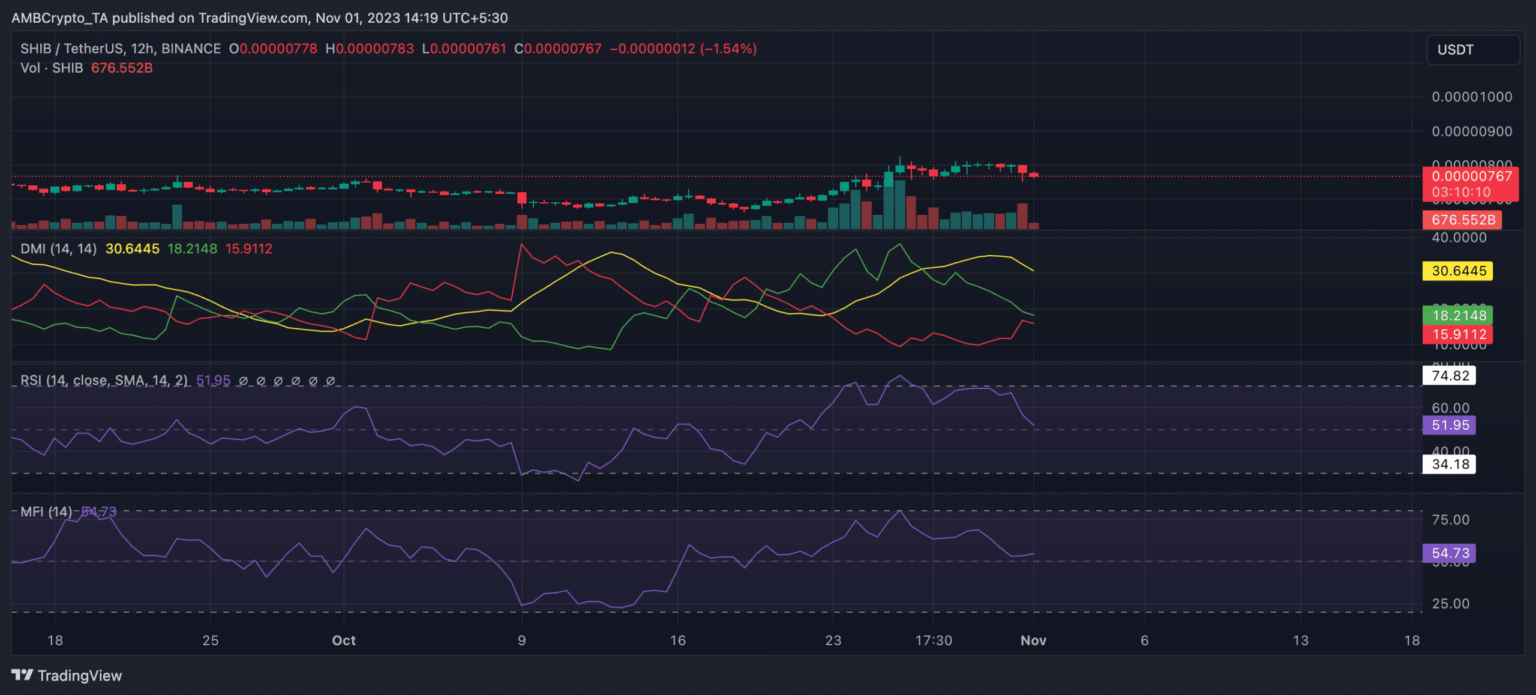Click the green +DI tag 18.2148

click(x=1458, y=315)
